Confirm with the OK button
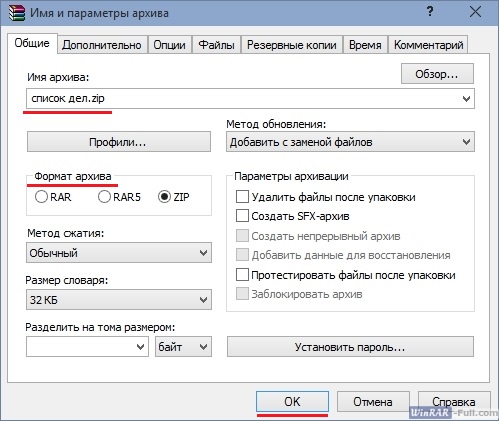 click(292, 402)
